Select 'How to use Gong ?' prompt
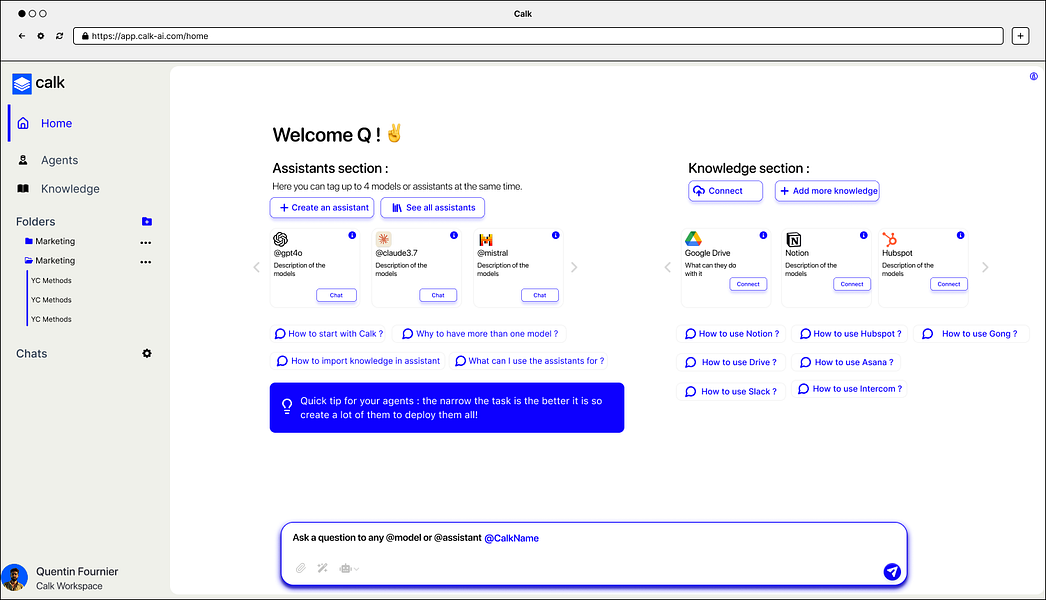The image size is (1046, 600). click(x=971, y=334)
